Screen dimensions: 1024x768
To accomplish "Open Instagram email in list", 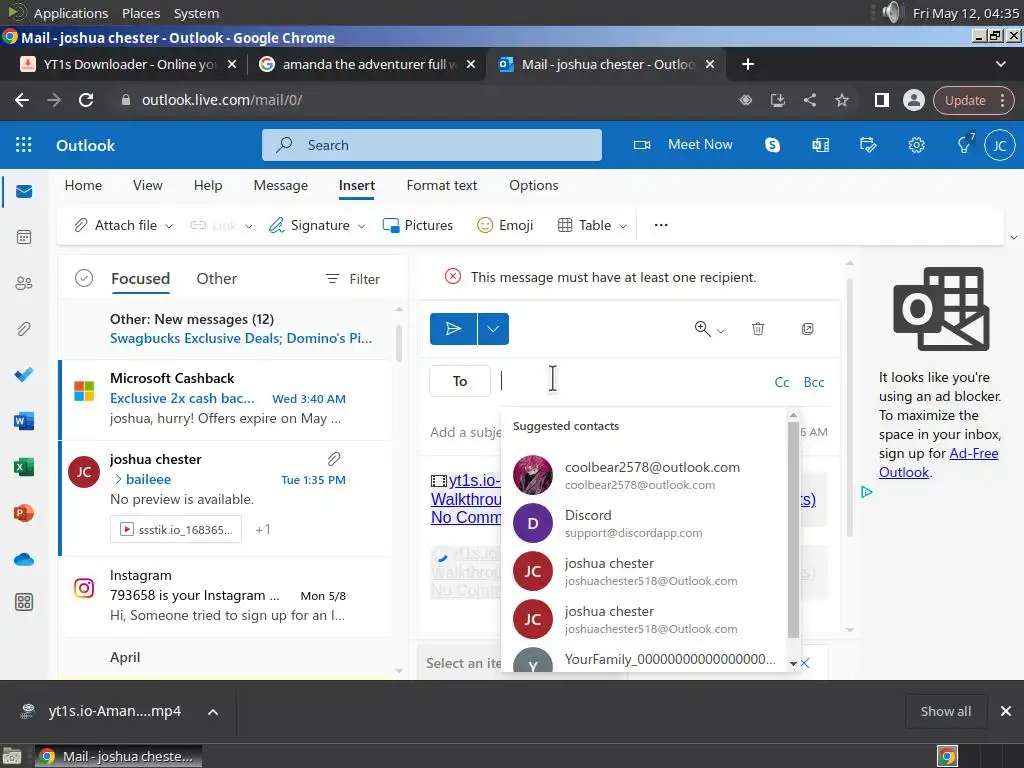I will coord(226,596).
